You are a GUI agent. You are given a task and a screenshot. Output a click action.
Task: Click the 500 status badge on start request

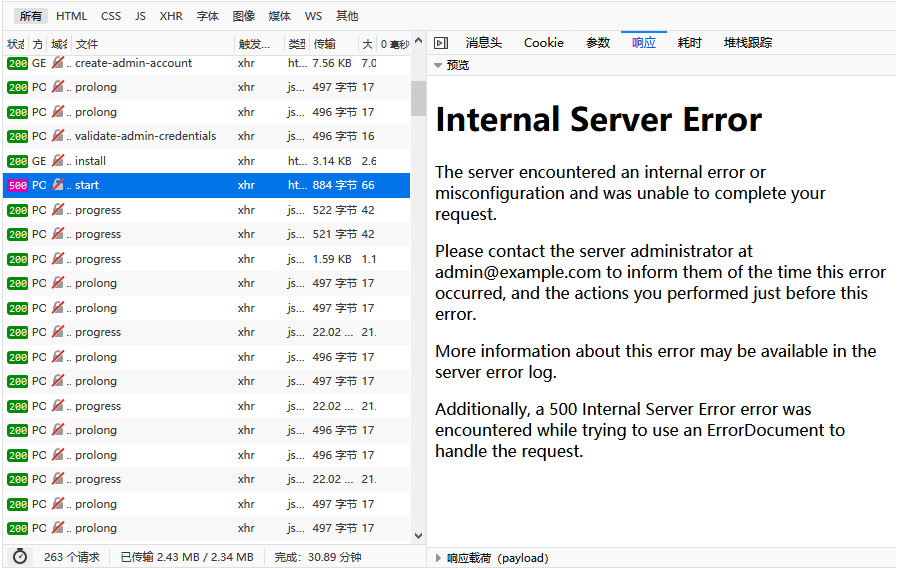(17, 185)
